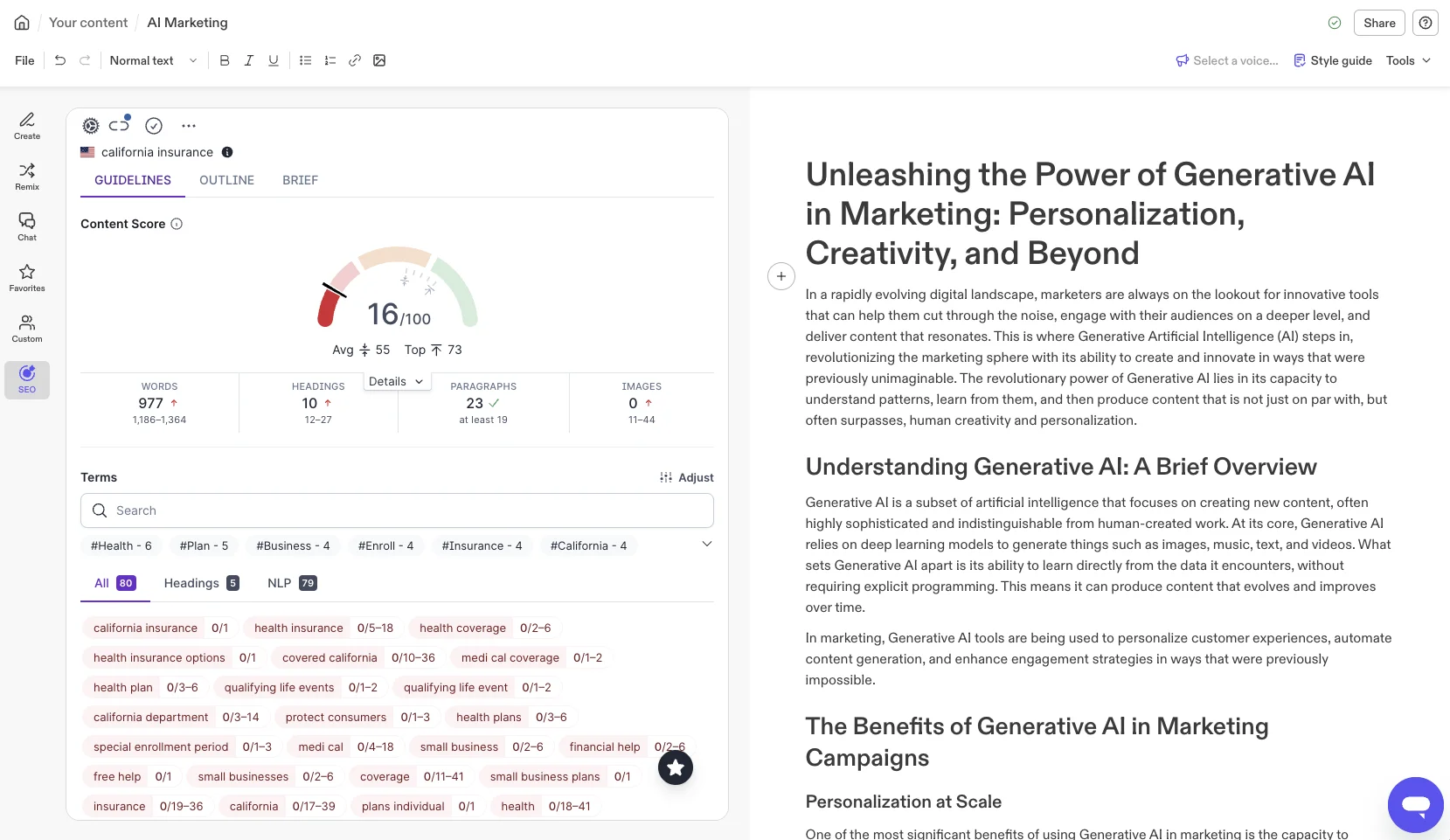Screen dimensions: 1450x840
Task: Open the Adjust terms settings
Action: pos(687,477)
